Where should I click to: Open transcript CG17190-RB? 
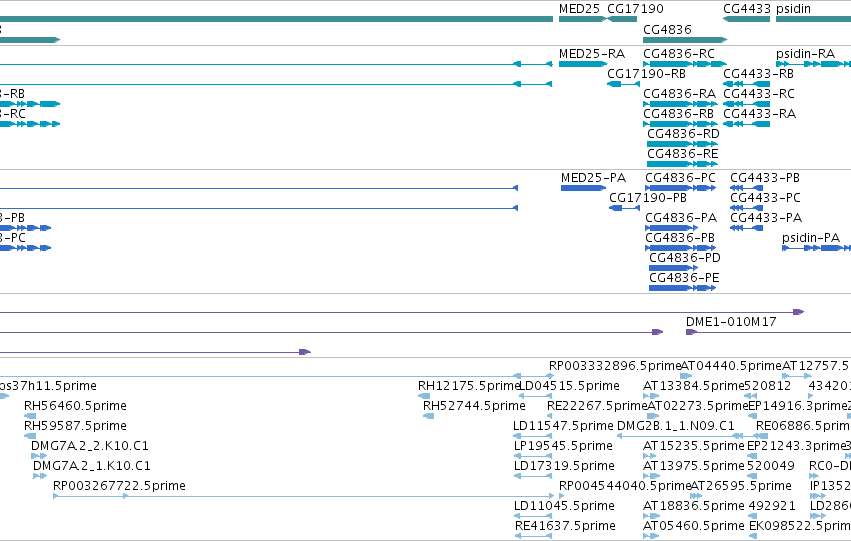646,74
